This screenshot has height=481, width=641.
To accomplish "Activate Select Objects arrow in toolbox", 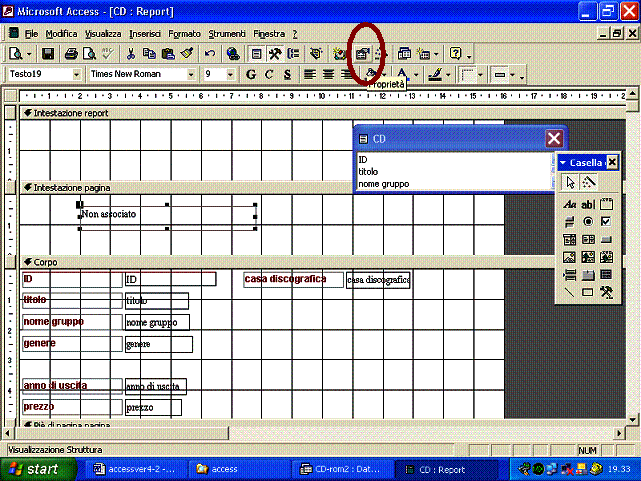I will [570, 182].
